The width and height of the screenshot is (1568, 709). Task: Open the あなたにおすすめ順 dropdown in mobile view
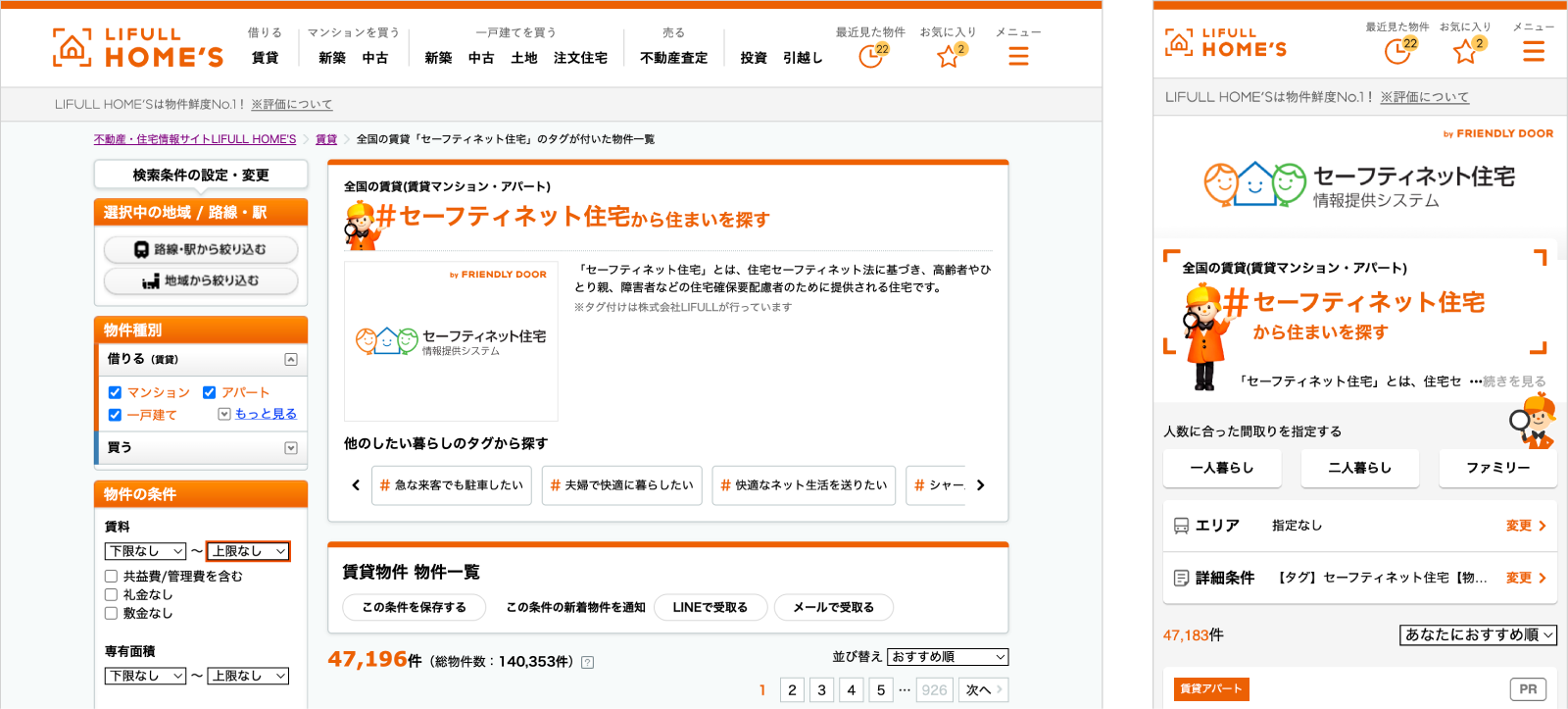coord(1478,635)
